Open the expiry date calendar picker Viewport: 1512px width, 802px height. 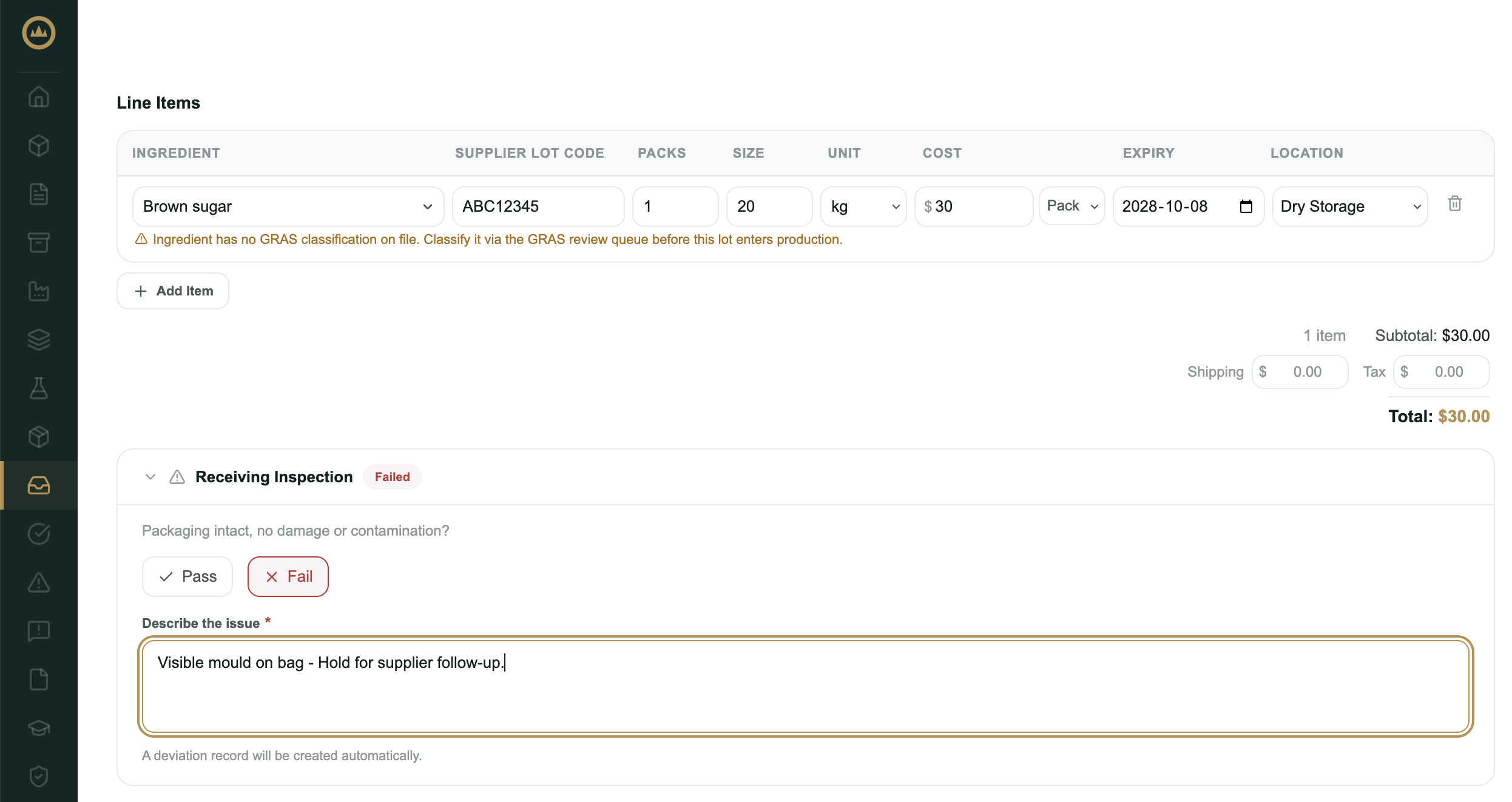coord(1246,206)
